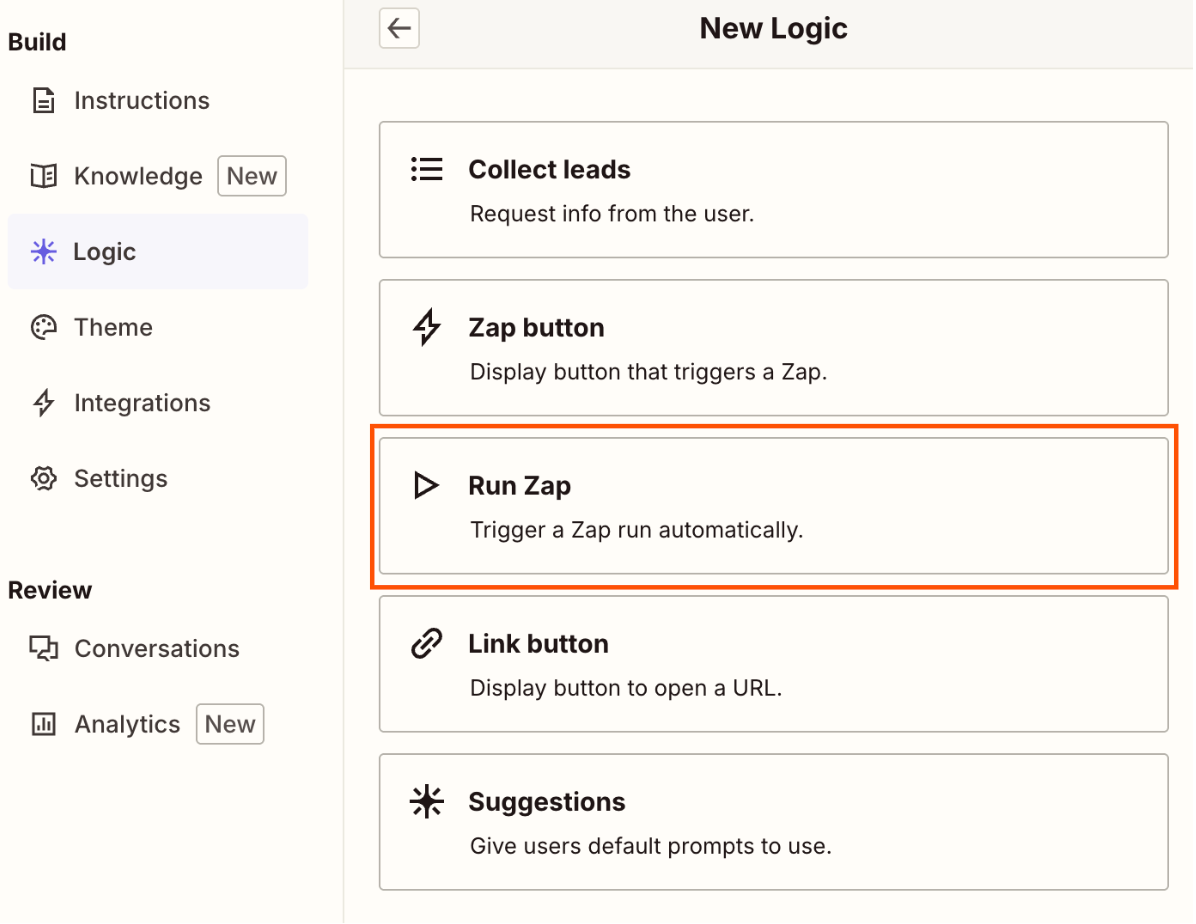Screen dimensions: 1196x924
Task: Click the Zap button lightning icon
Action: click(427, 328)
